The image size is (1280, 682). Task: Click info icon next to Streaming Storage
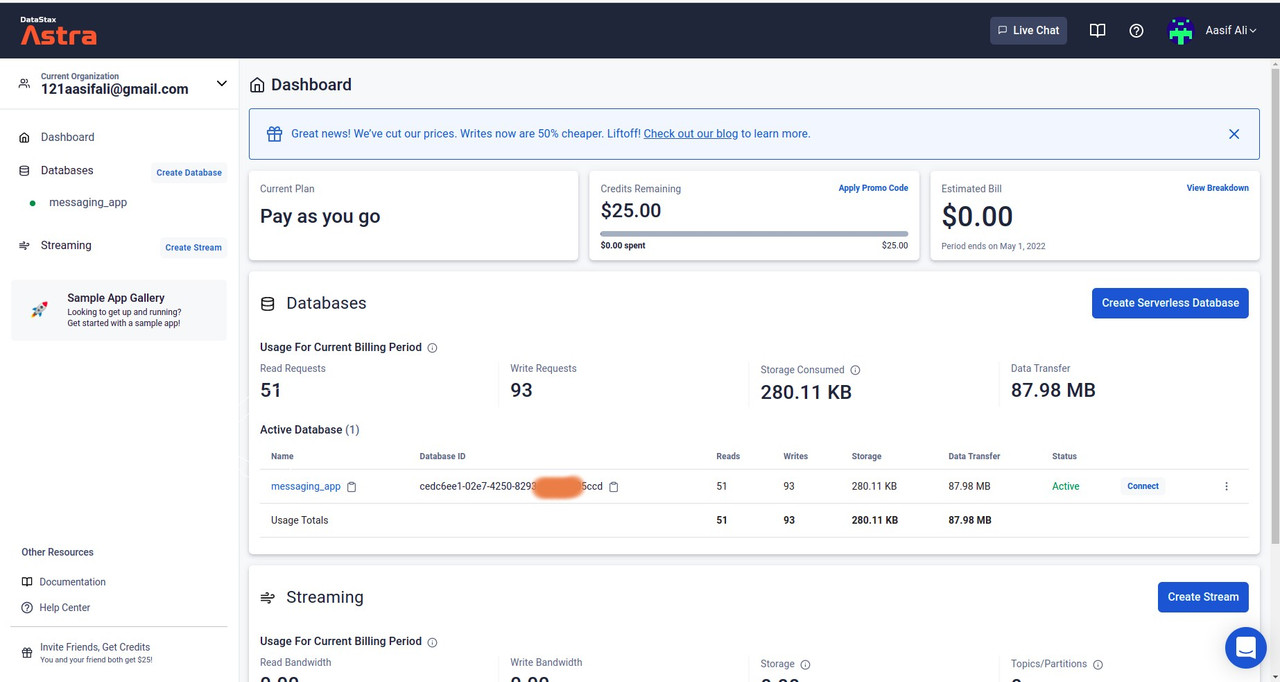pos(805,665)
